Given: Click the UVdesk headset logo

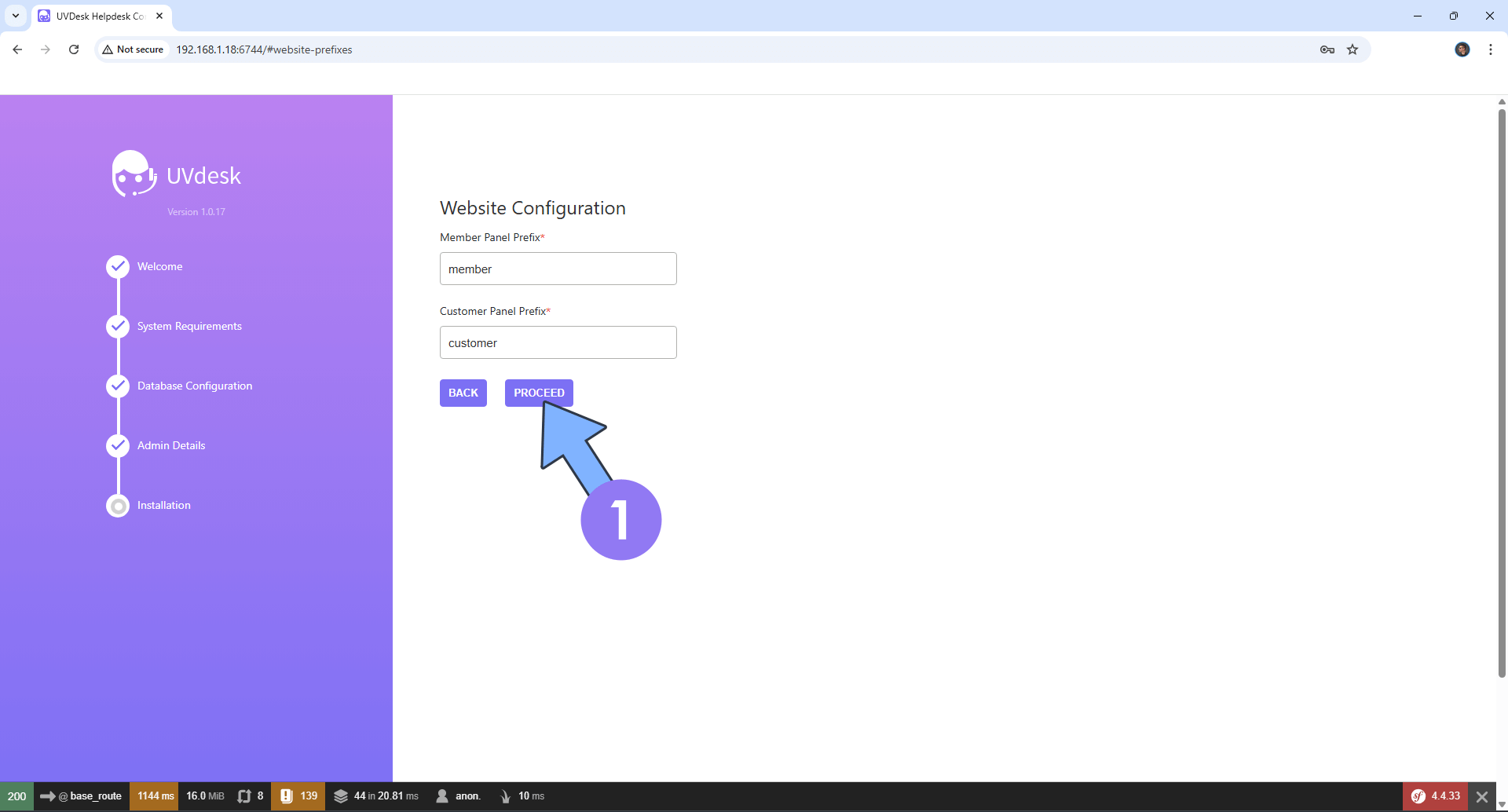Looking at the screenshot, I should (134, 174).
